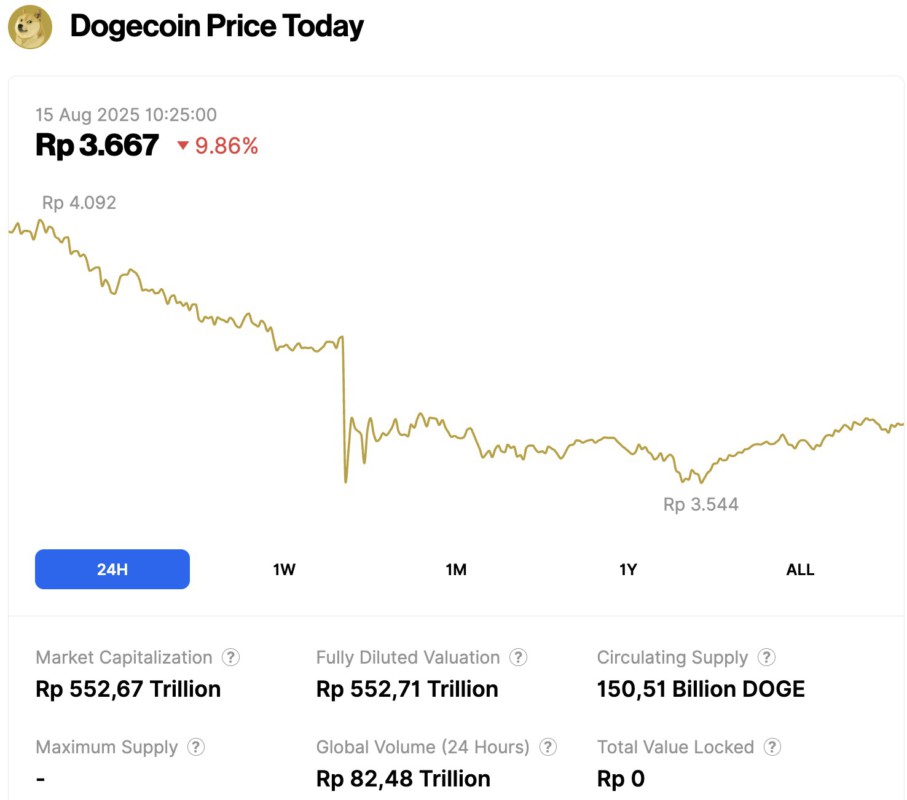
Task: Show the ALL time chart
Action: point(800,569)
